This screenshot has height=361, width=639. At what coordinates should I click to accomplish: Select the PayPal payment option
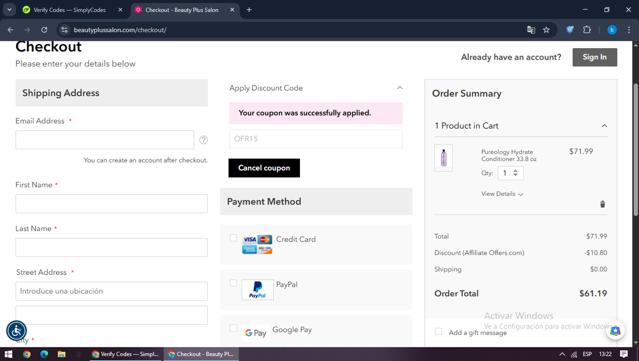[x=233, y=283]
